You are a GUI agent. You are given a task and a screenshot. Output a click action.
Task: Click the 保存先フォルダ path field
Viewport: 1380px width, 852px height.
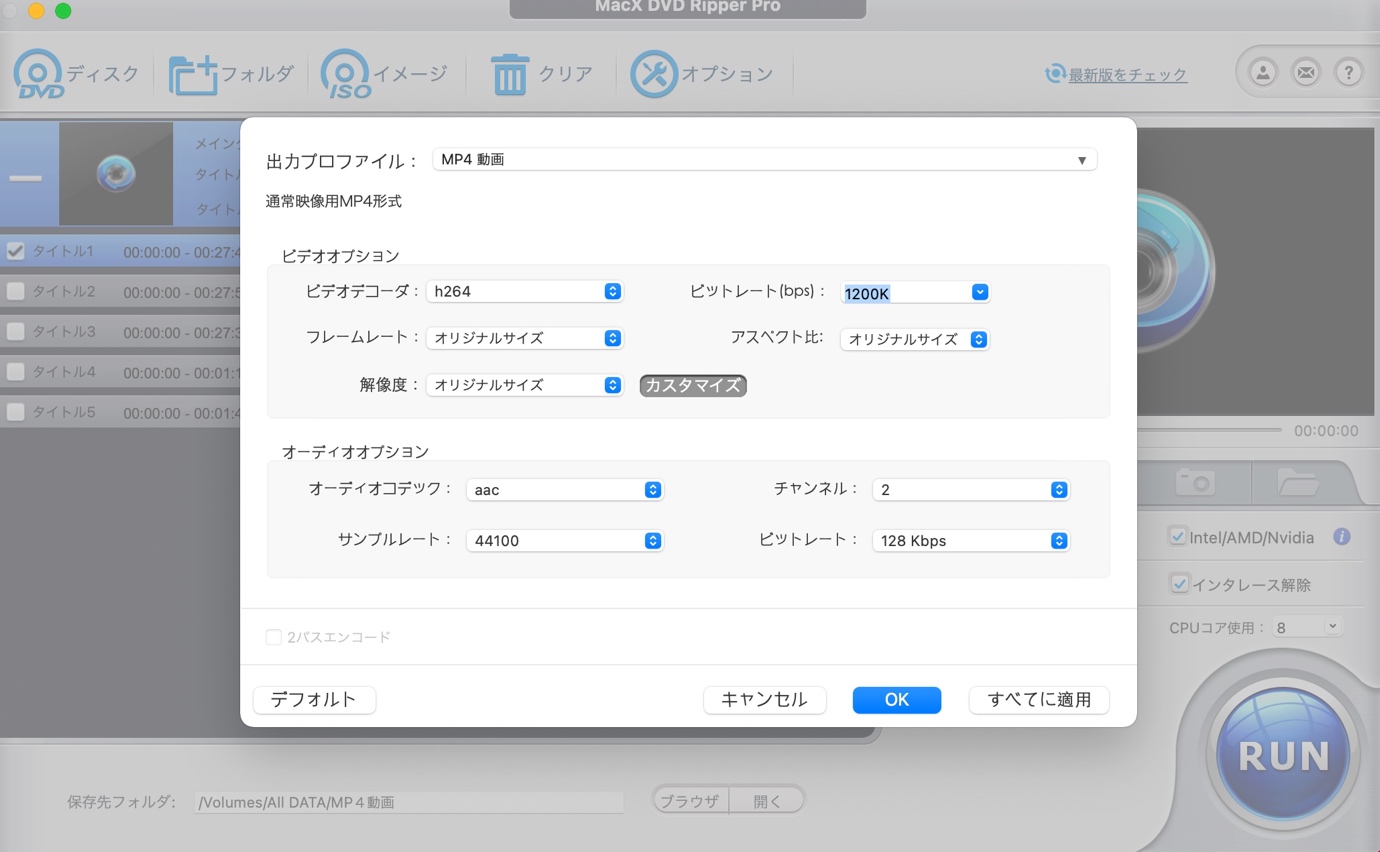coord(409,802)
